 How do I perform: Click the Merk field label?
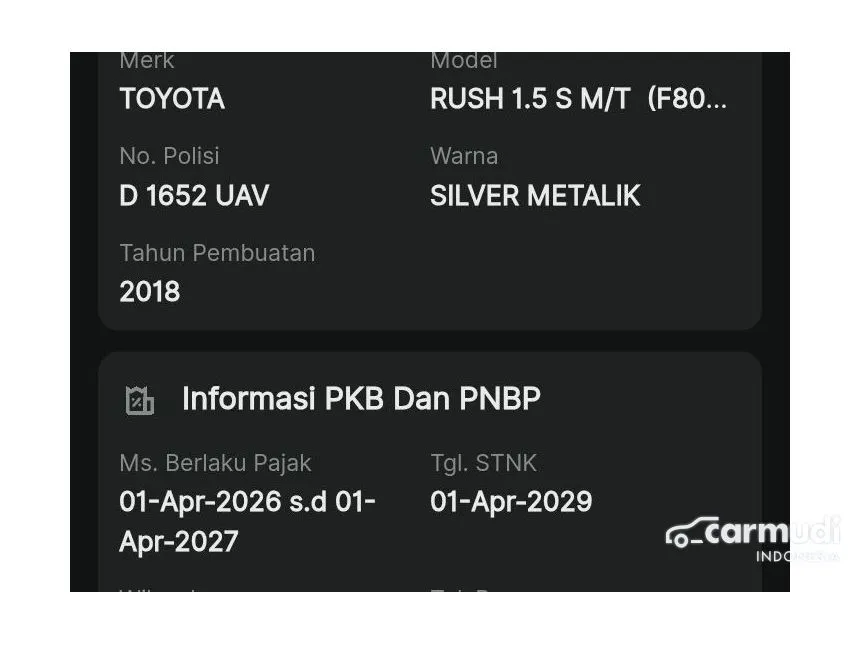tap(147, 61)
